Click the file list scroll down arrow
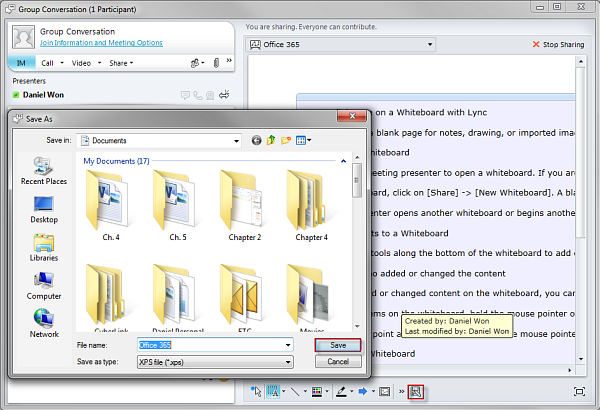Image resolution: width=600 pixels, height=410 pixels. (357, 327)
